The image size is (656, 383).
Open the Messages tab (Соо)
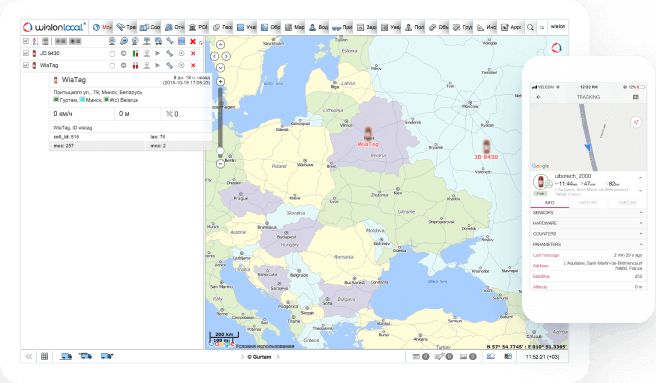click(x=150, y=27)
